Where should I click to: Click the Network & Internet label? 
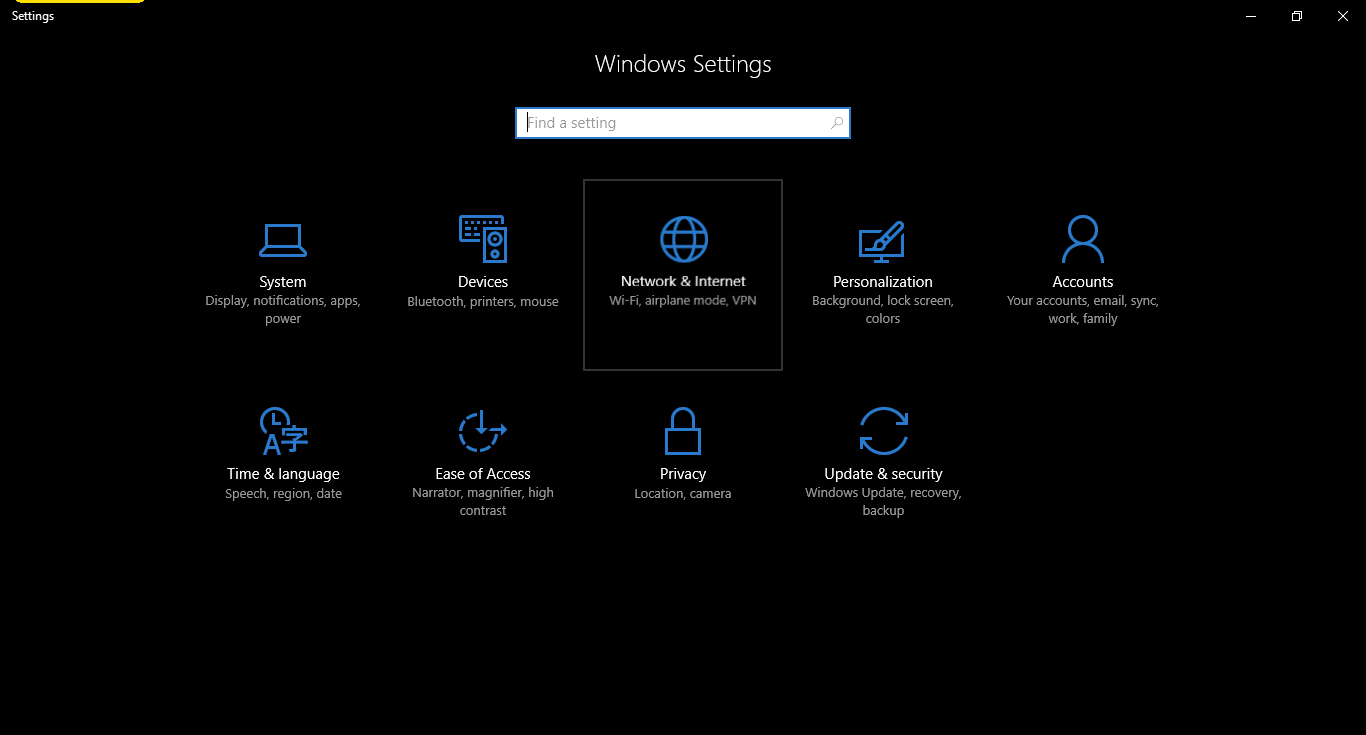[x=683, y=281]
